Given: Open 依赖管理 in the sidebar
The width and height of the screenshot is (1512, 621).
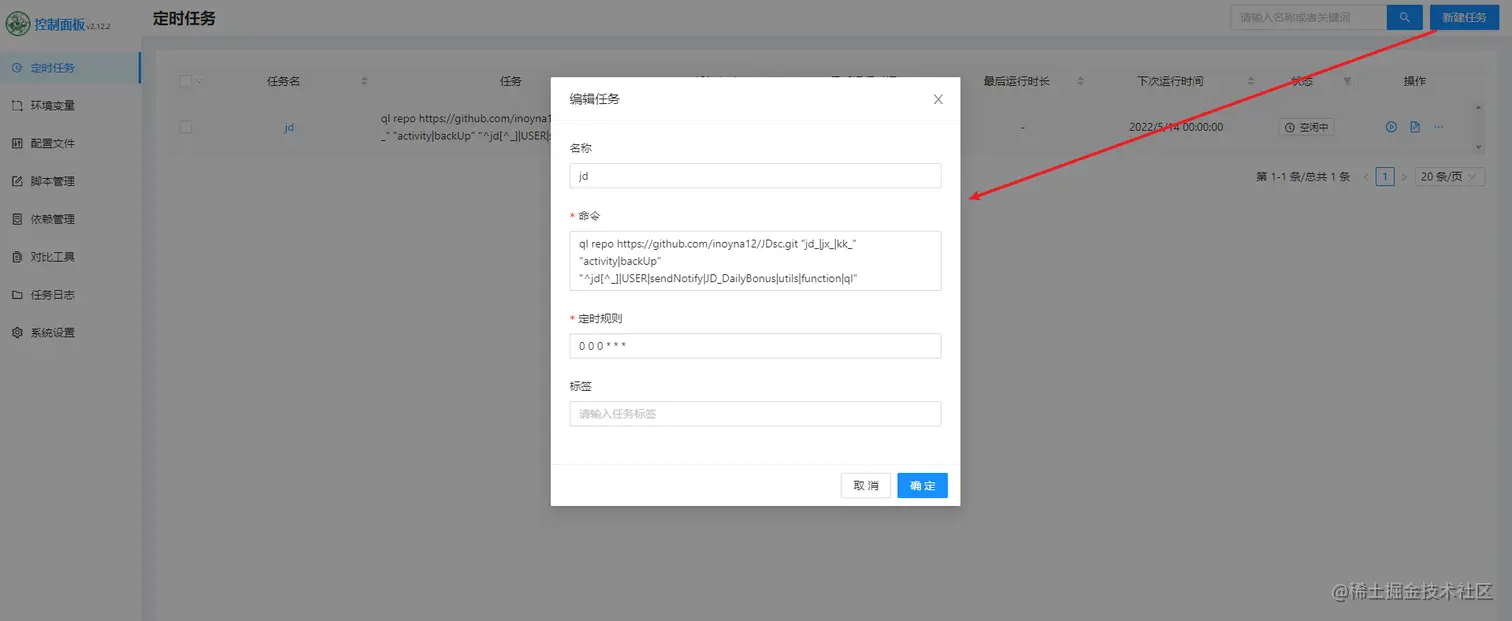Looking at the screenshot, I should point(70,219).
